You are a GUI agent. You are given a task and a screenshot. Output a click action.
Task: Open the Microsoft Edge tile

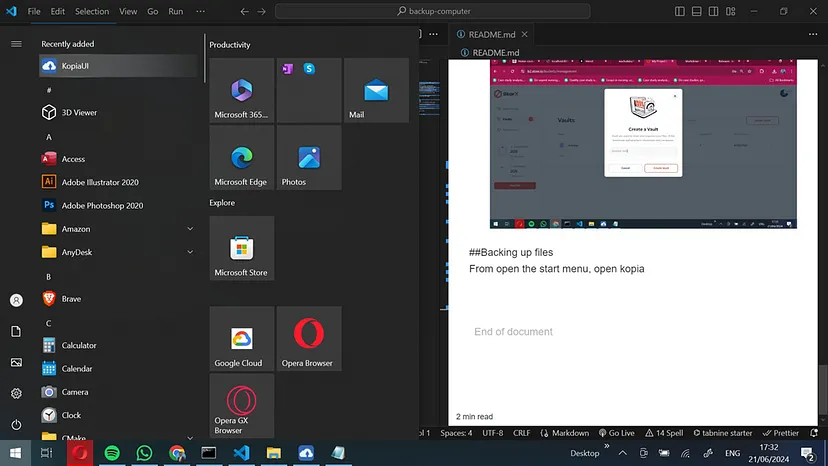241,159
